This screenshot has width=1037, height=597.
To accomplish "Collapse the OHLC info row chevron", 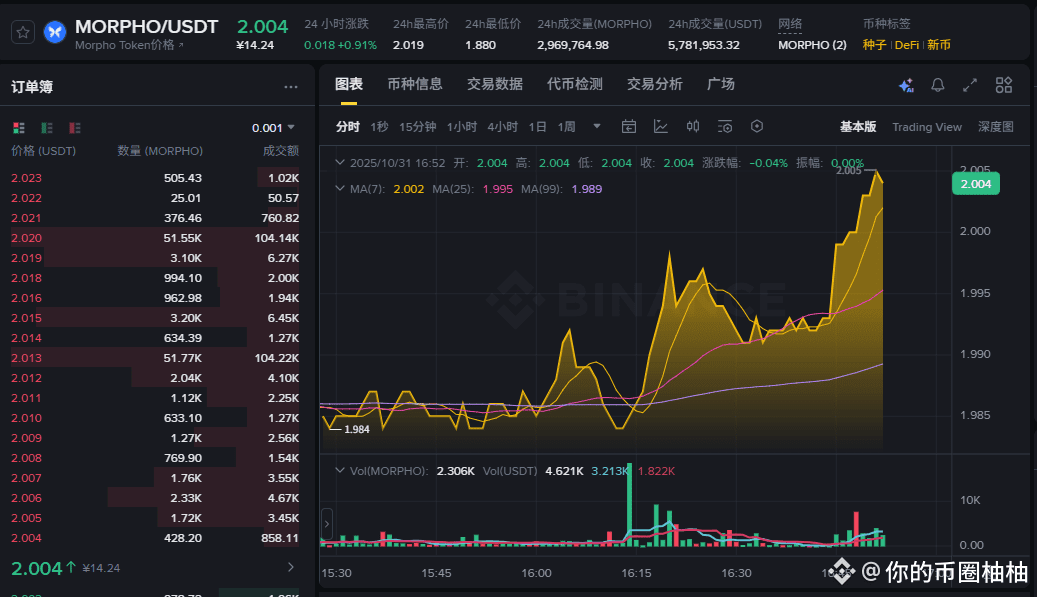I will (340, 163).
